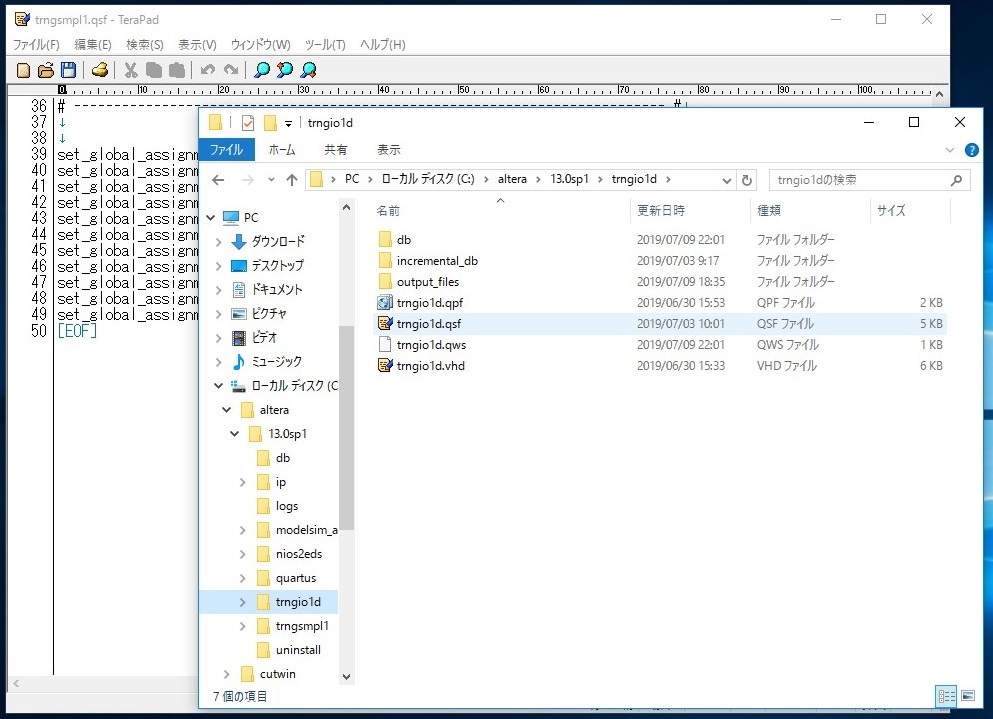Open the ファイル(F) menu in TeraPad

pos(36,44)
